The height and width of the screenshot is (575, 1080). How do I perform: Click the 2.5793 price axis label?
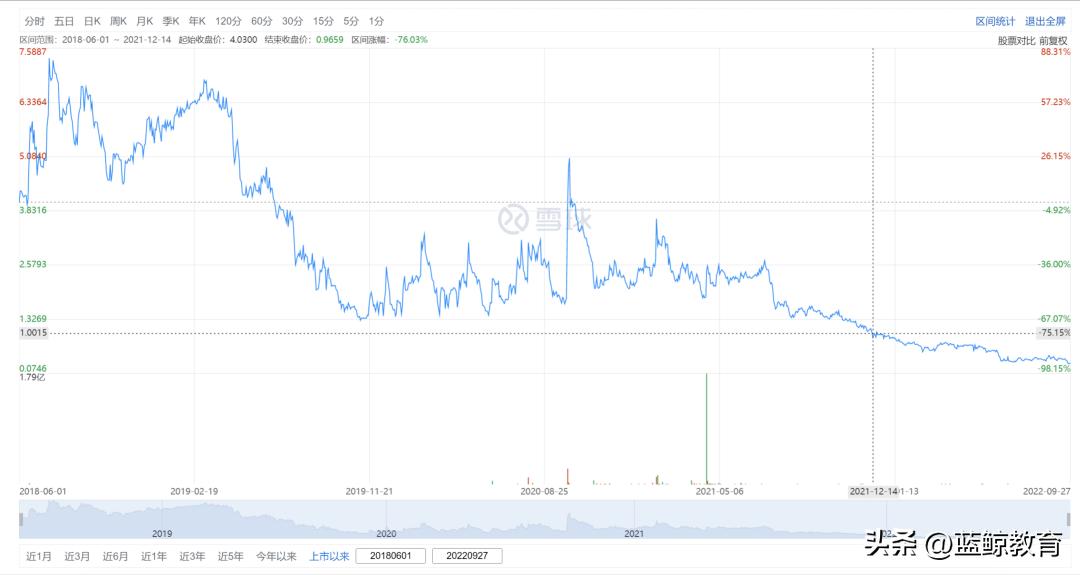click(x=33, y=264)
